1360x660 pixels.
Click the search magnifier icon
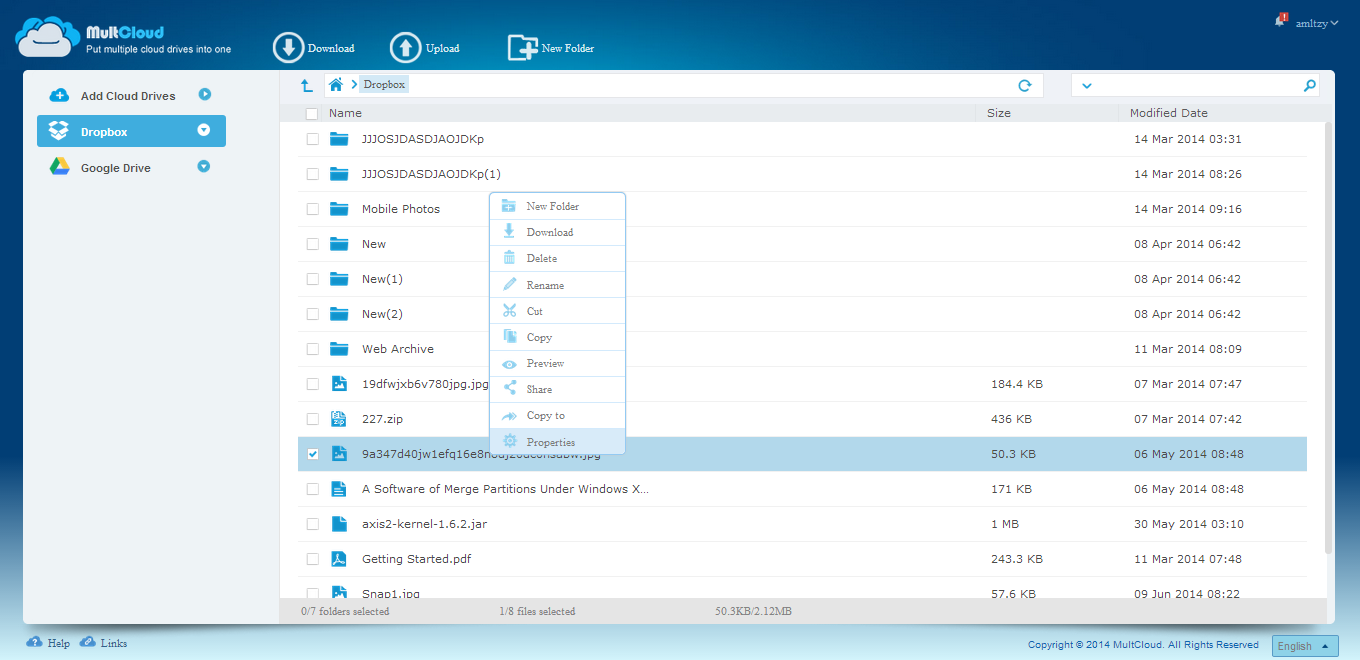click(x=1309, y=86)
